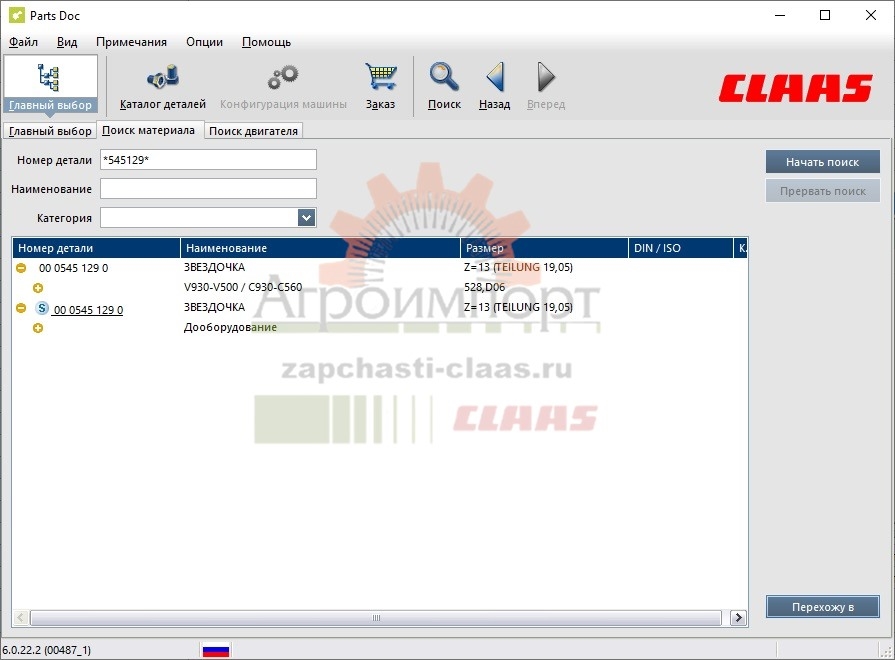Screen dimensions: 895x660
Task: Click the Номер детали input field
Action: (x=208, y=160)
